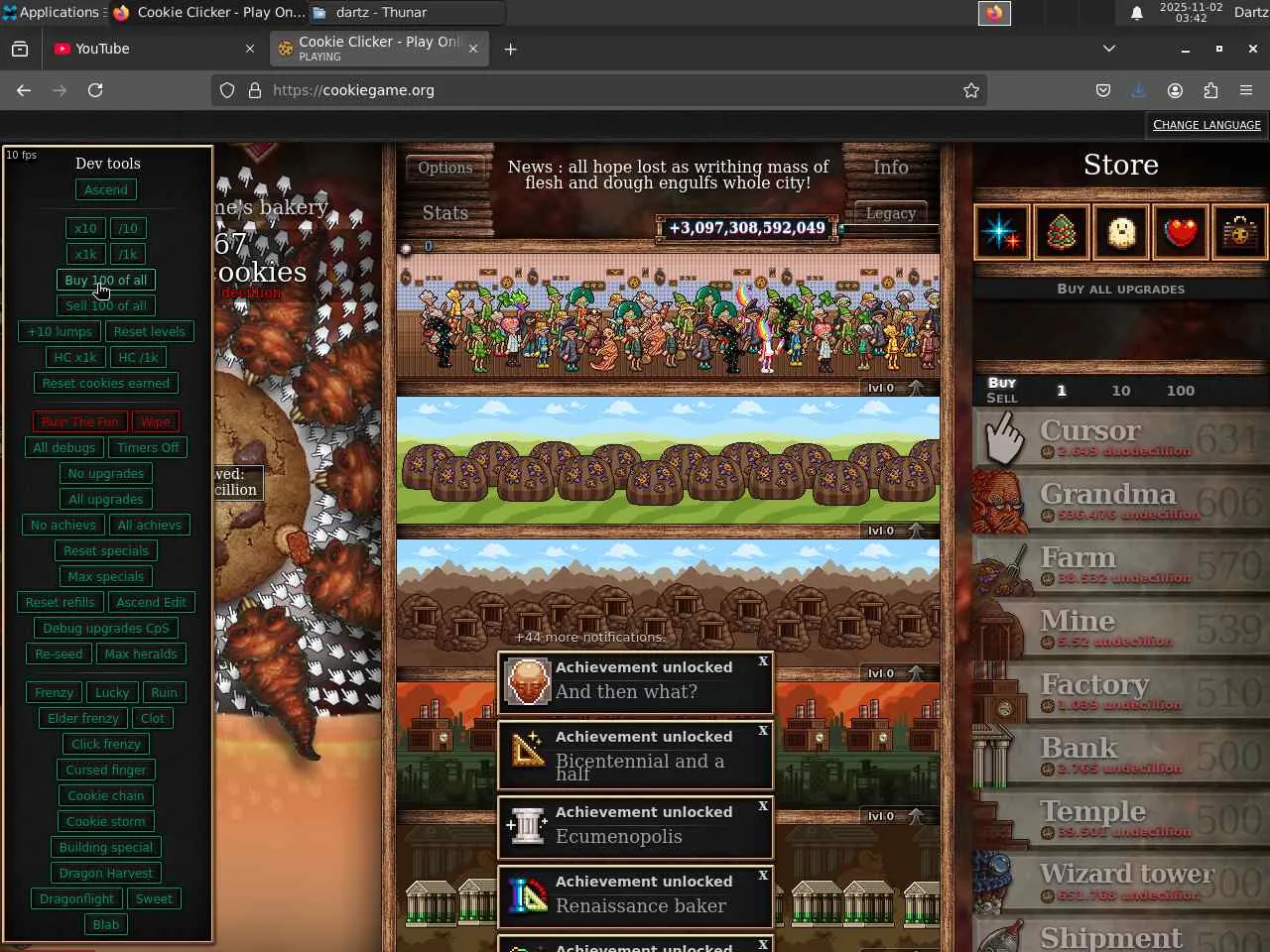Screen dimensions: 1270x952
Task: Click the 'And then what?' achievement icon
Action: click(x=528, y=681)
